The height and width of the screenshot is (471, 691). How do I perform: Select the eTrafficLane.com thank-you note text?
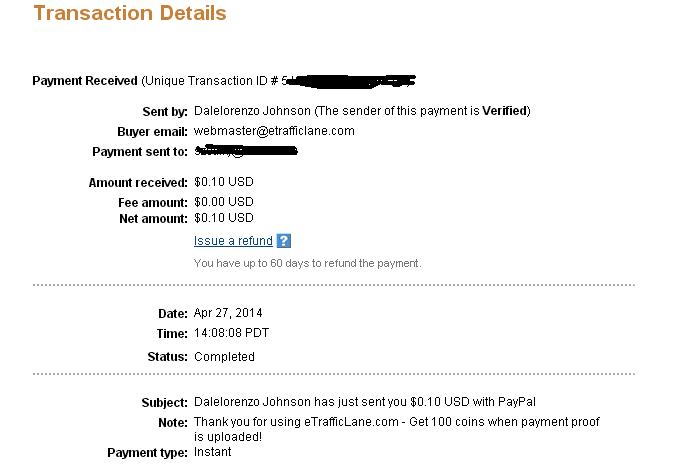[397, 429]
